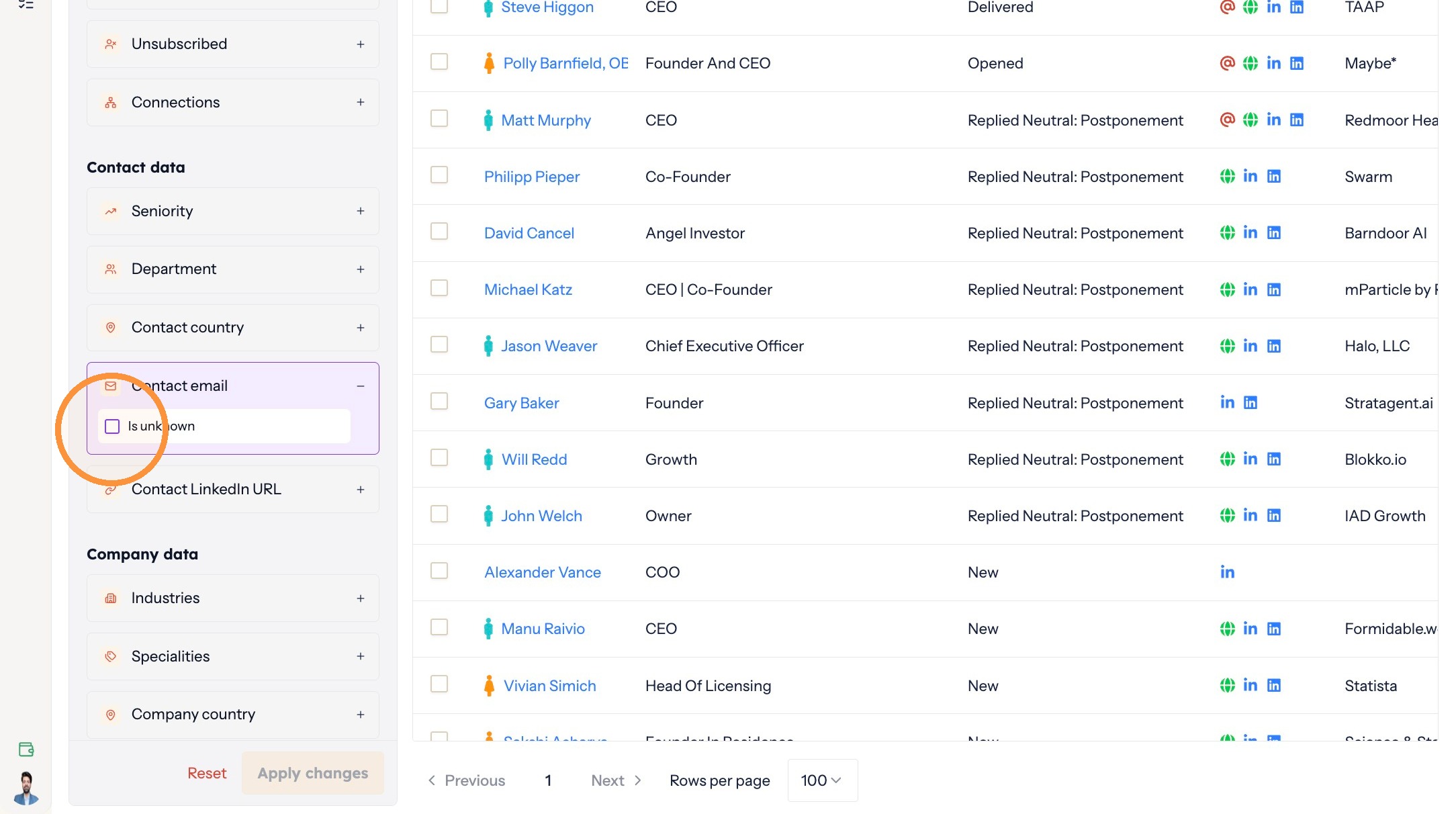Open John Welch contact link
Screen dimensions: 1456x814
point(541,516)
